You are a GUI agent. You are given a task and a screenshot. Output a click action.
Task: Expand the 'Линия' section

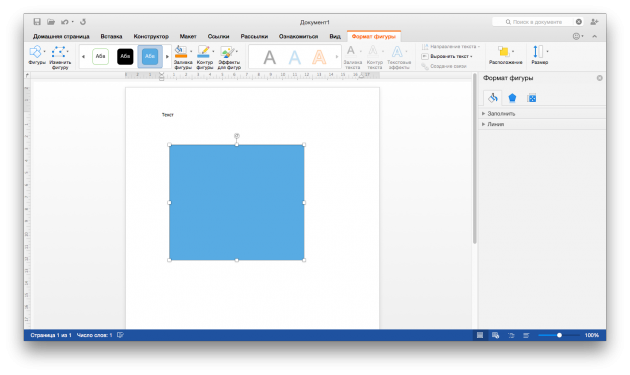pyautogui.click(x=542, y=124)
